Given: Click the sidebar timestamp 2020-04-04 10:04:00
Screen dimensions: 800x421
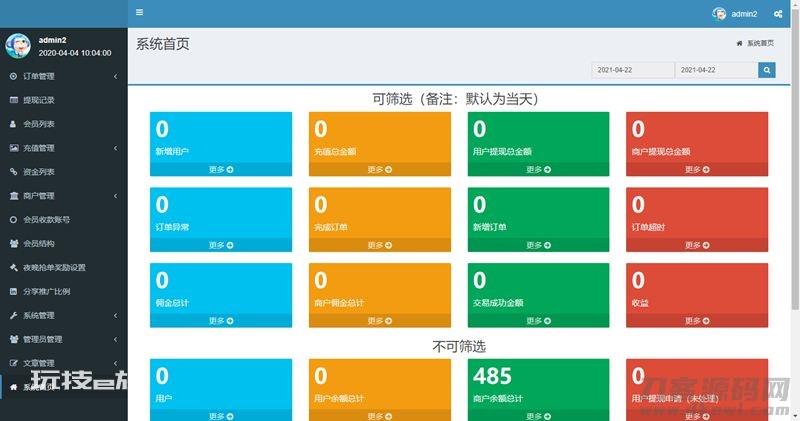Looking at the screenshot, I should (x=75, y=53).
